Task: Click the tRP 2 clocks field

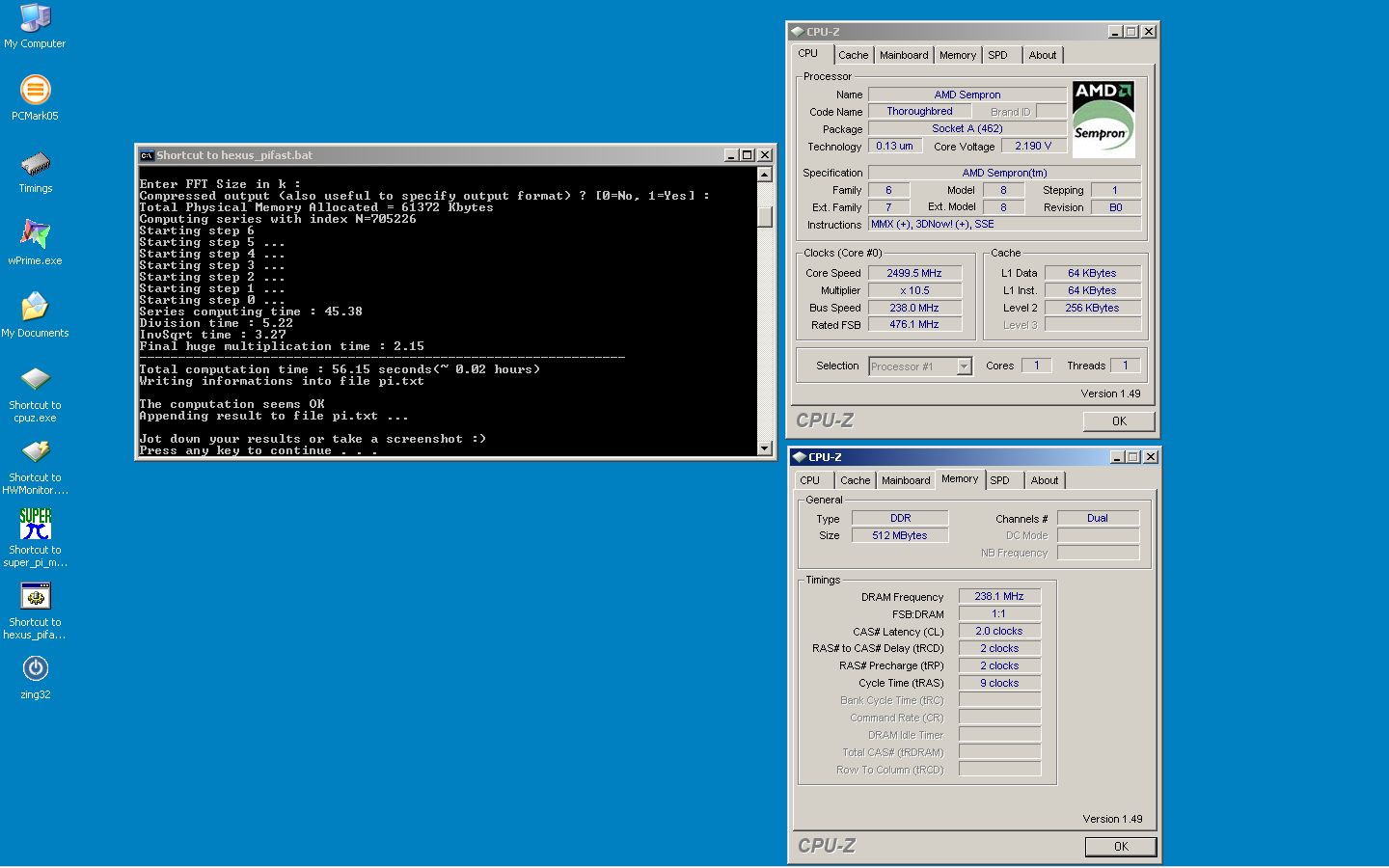Action: (x=999, y=665)
